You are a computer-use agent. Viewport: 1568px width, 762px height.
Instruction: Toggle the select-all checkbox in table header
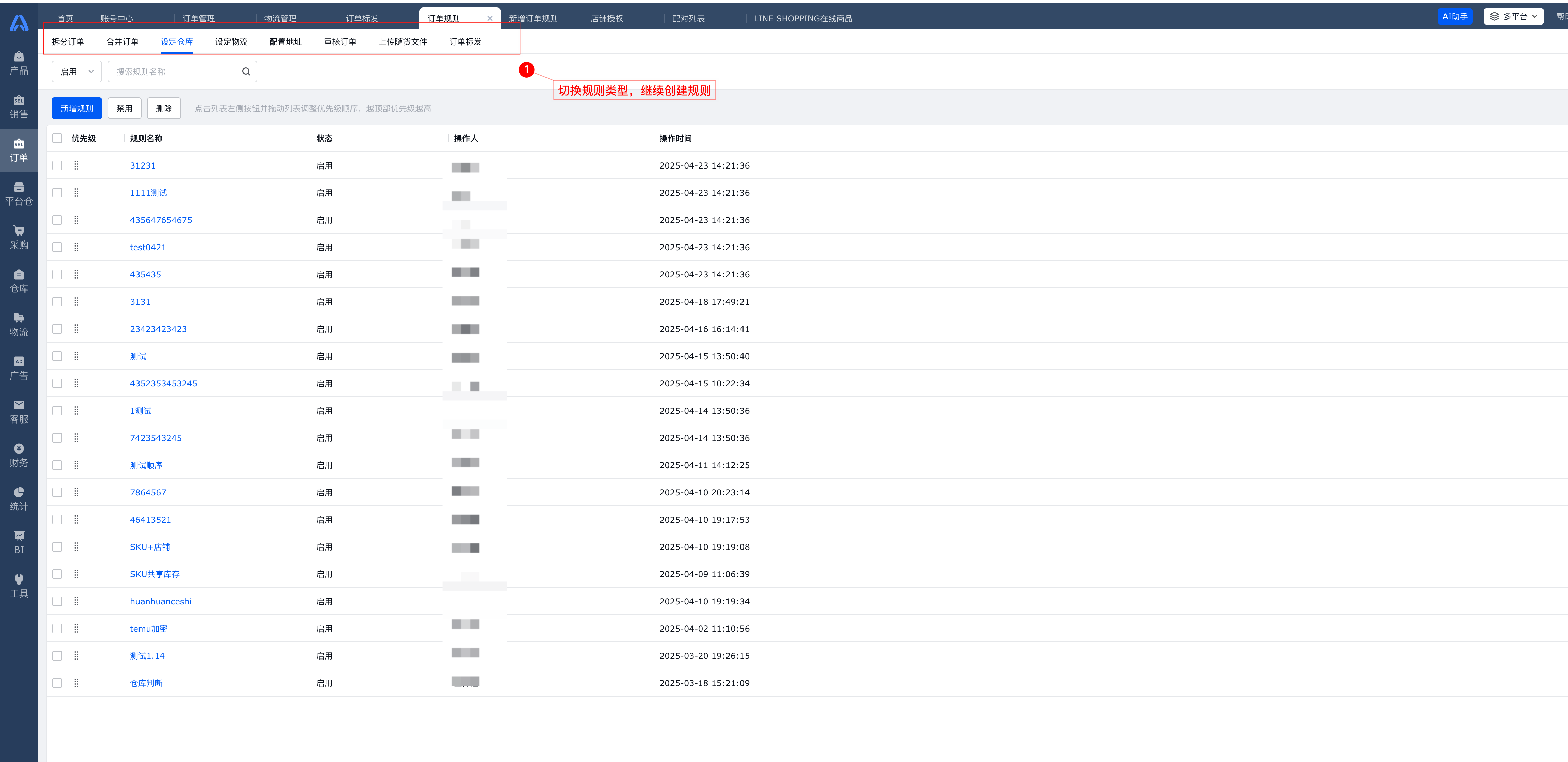point(57,138)
